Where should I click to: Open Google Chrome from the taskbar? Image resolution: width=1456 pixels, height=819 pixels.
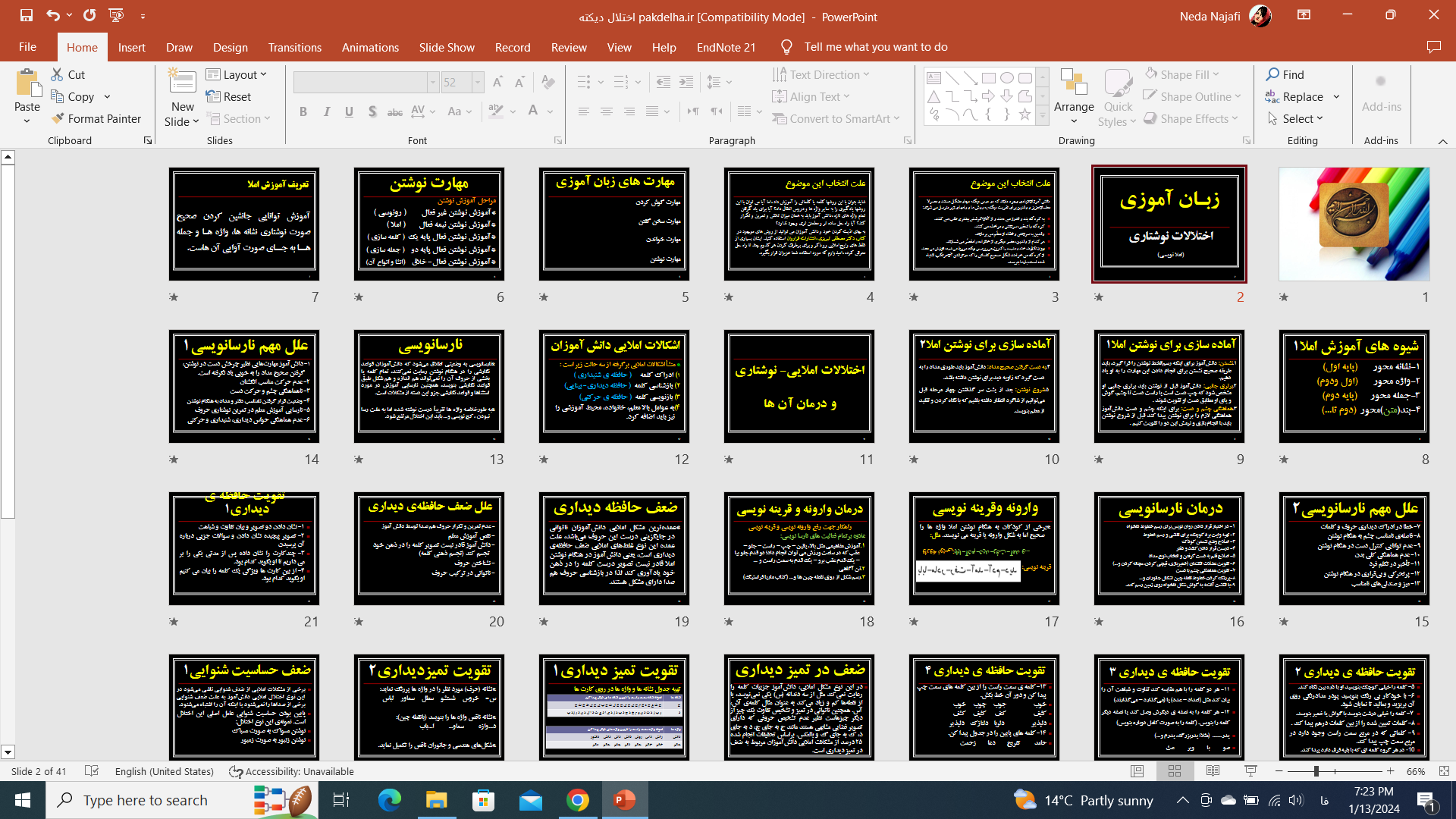click(x=578, y=800)
